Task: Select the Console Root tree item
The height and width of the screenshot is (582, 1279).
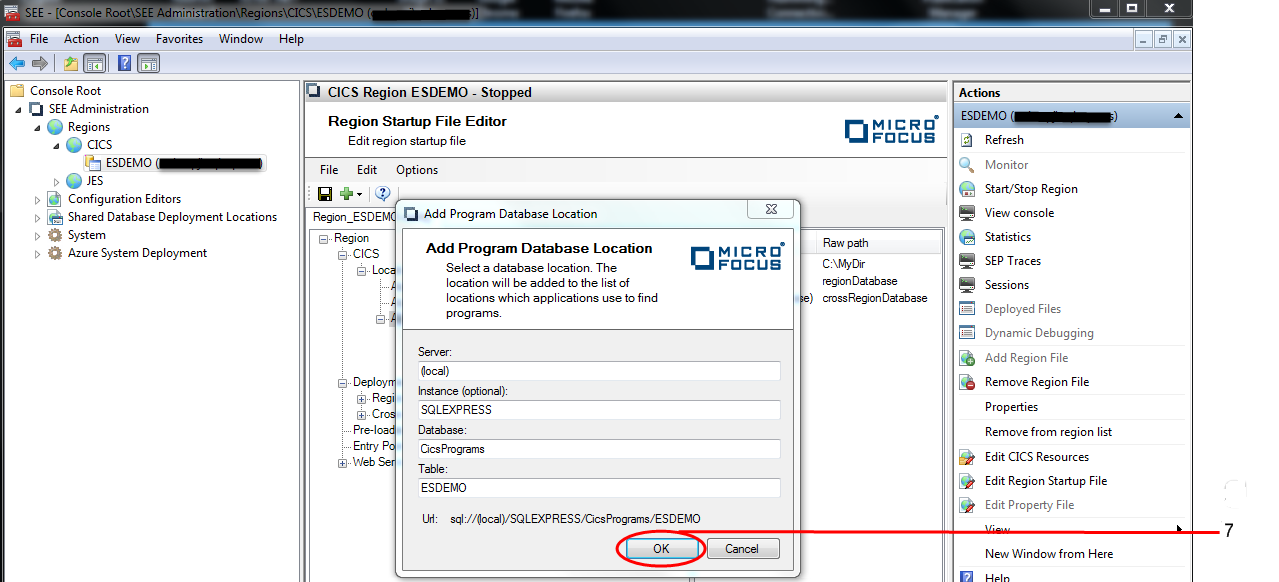Action: tap(65, 91)
